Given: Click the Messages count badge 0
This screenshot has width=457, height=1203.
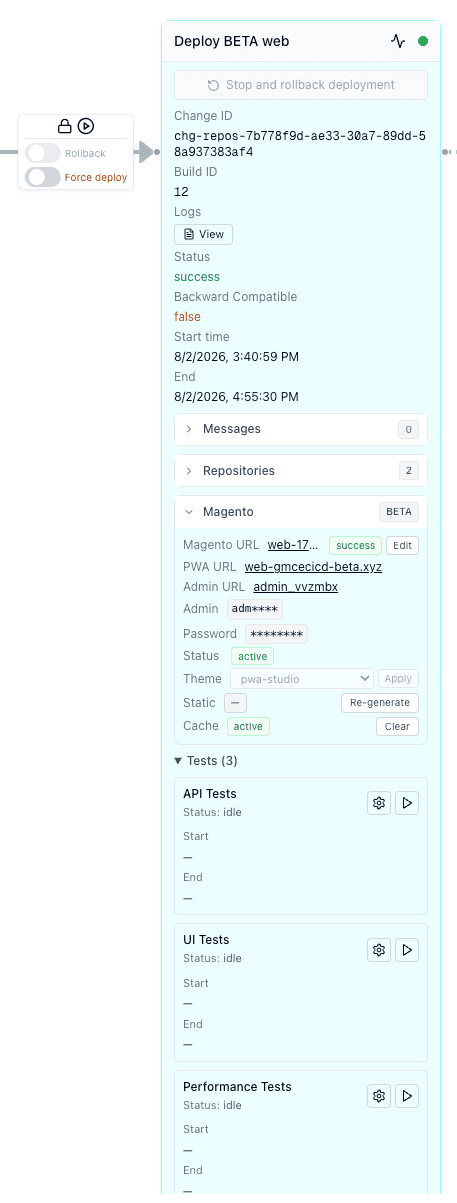Looking at the screenshot, I should click(408, 430).
